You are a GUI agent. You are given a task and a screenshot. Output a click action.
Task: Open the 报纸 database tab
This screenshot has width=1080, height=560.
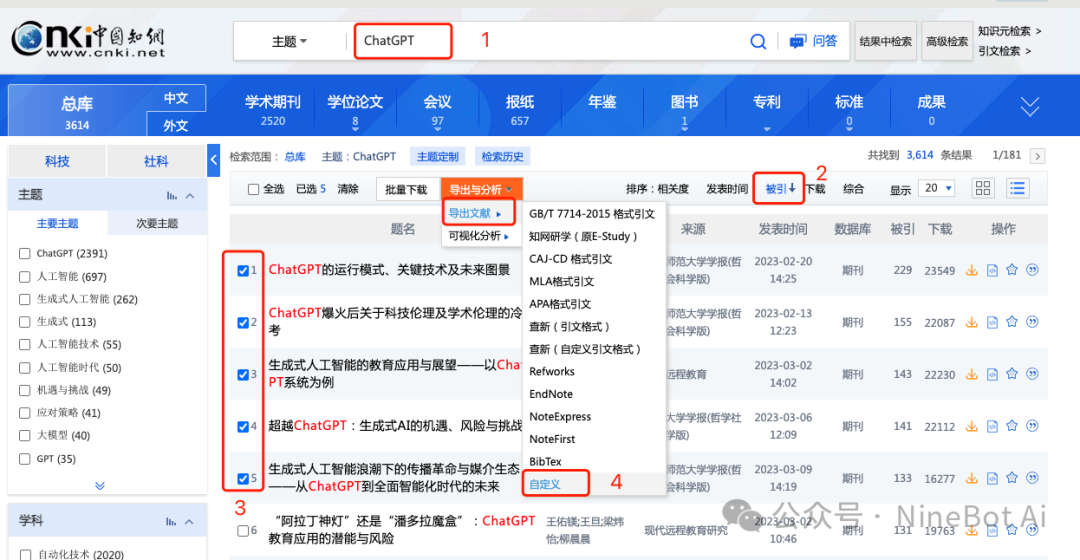(520, 110)
